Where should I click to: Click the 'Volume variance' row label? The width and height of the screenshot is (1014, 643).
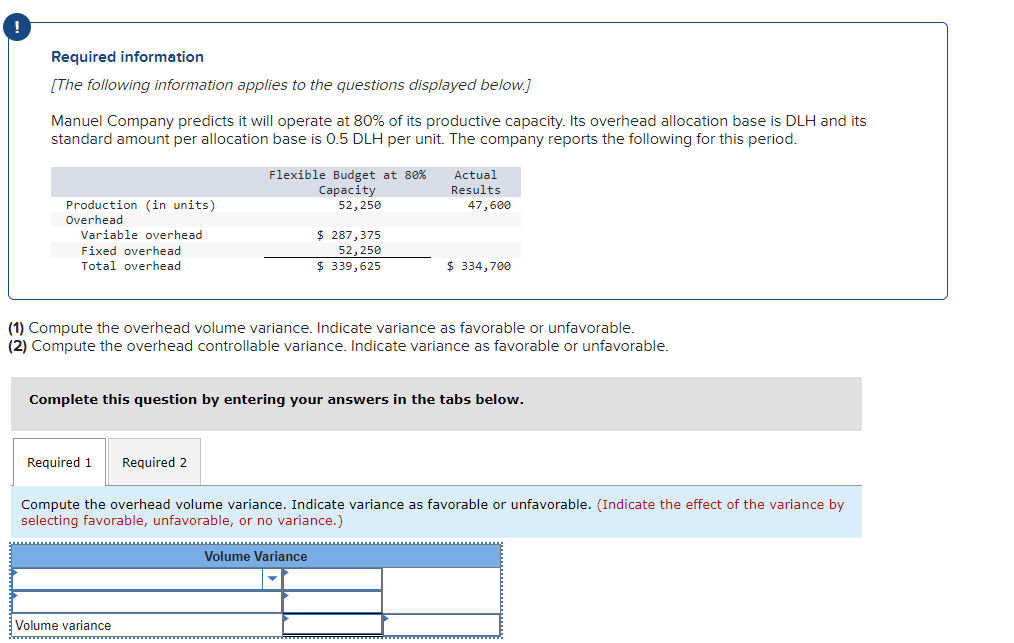pyautogui.click(x=63, y=626)
